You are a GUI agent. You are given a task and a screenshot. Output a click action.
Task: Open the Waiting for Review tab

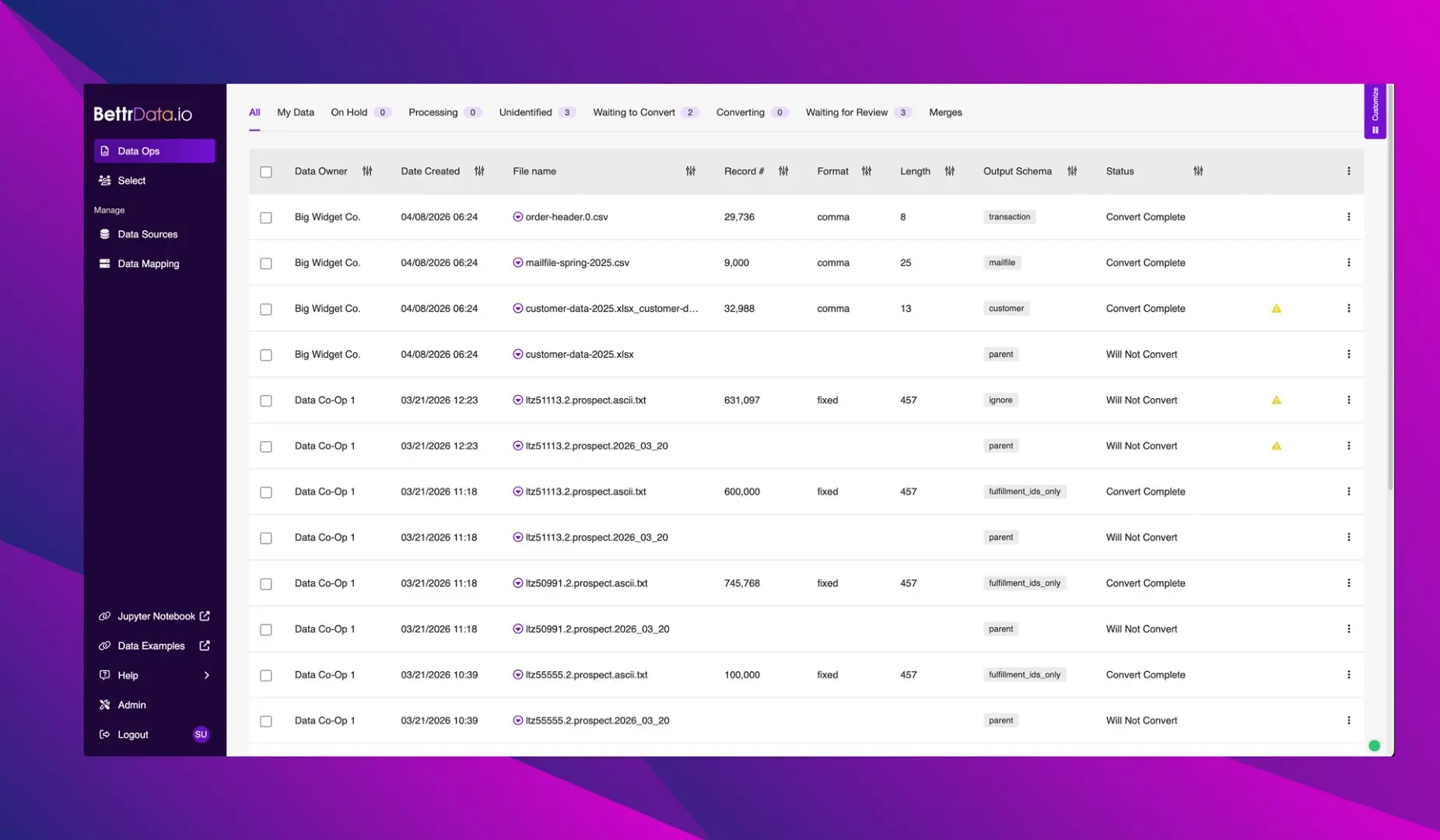click(846, 112)
